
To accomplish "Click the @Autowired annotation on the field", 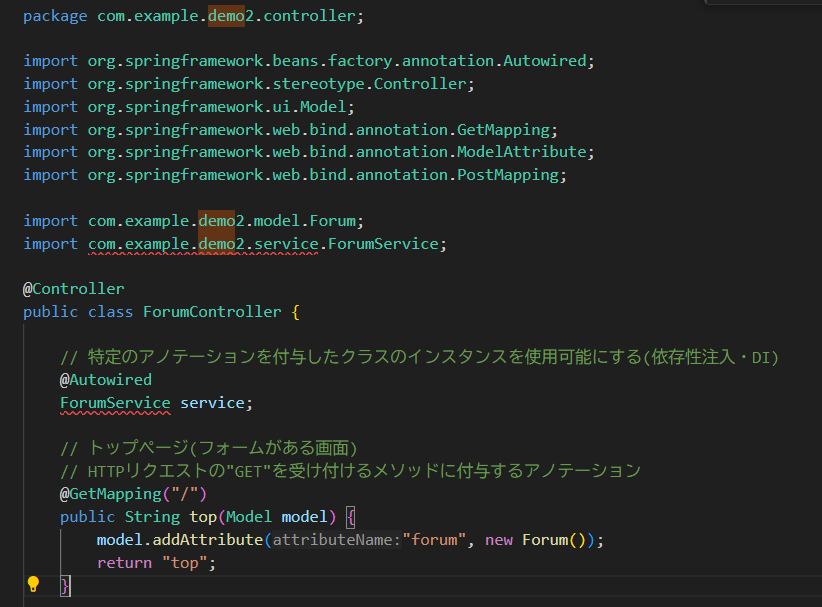I will (106, 380).
